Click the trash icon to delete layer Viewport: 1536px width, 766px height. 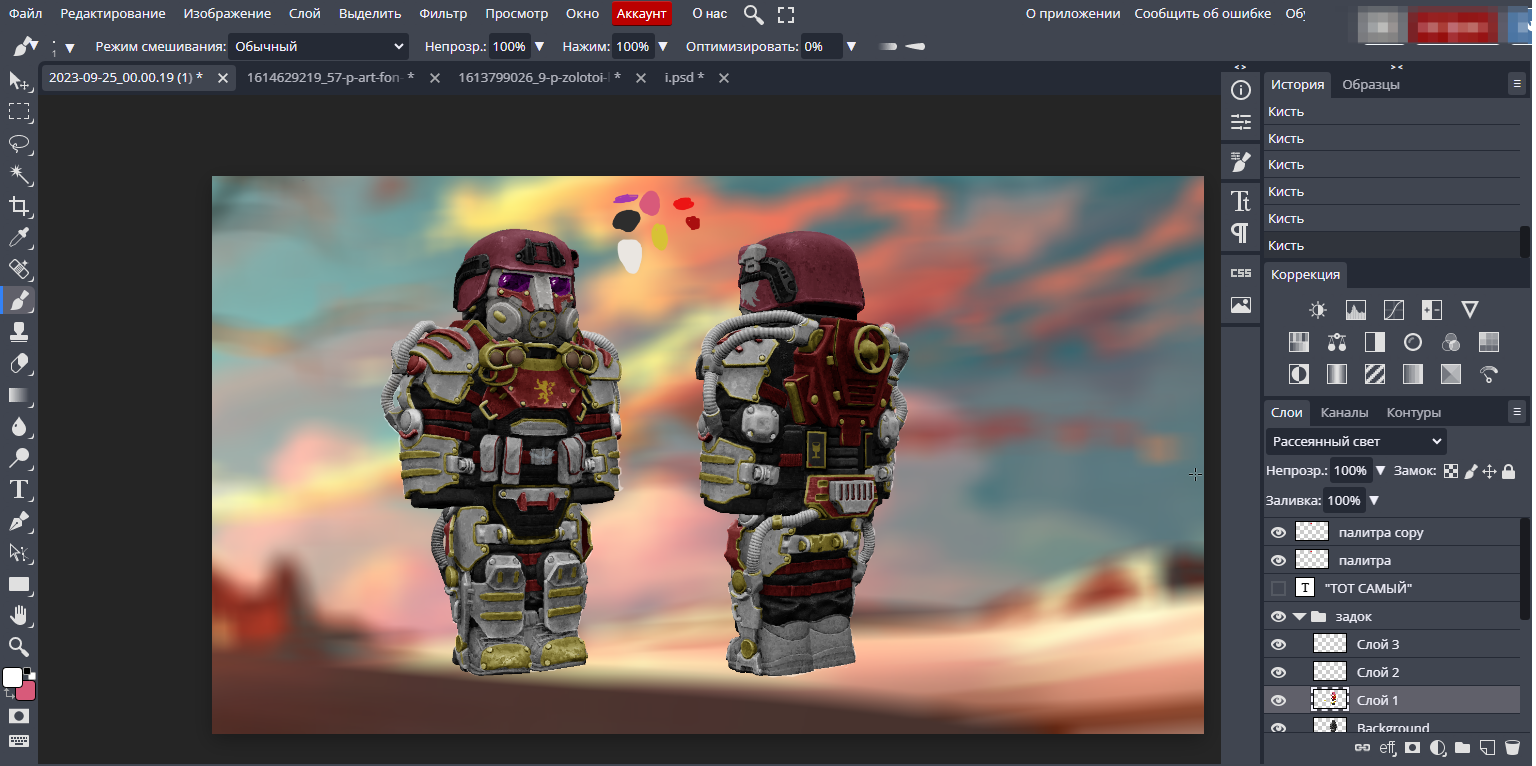coord(1512,747)
